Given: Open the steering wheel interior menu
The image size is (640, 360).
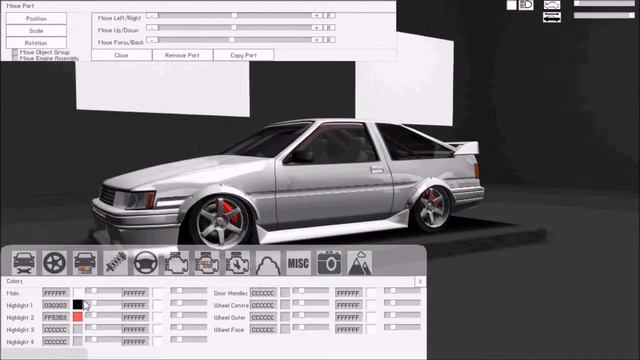Looking at the screenshot, I should coord(146,262).
